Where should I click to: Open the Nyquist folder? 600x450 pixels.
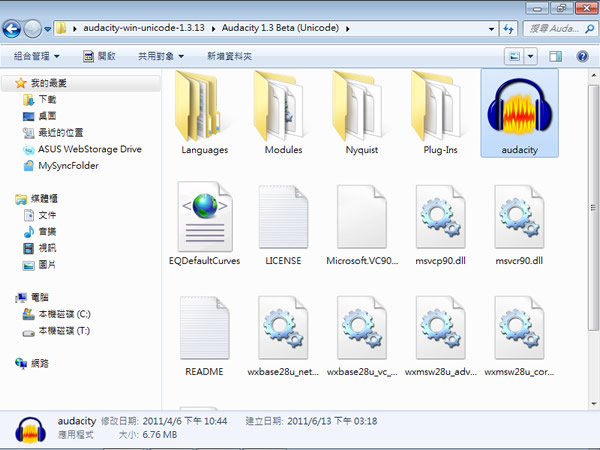[x=362, y=113]
